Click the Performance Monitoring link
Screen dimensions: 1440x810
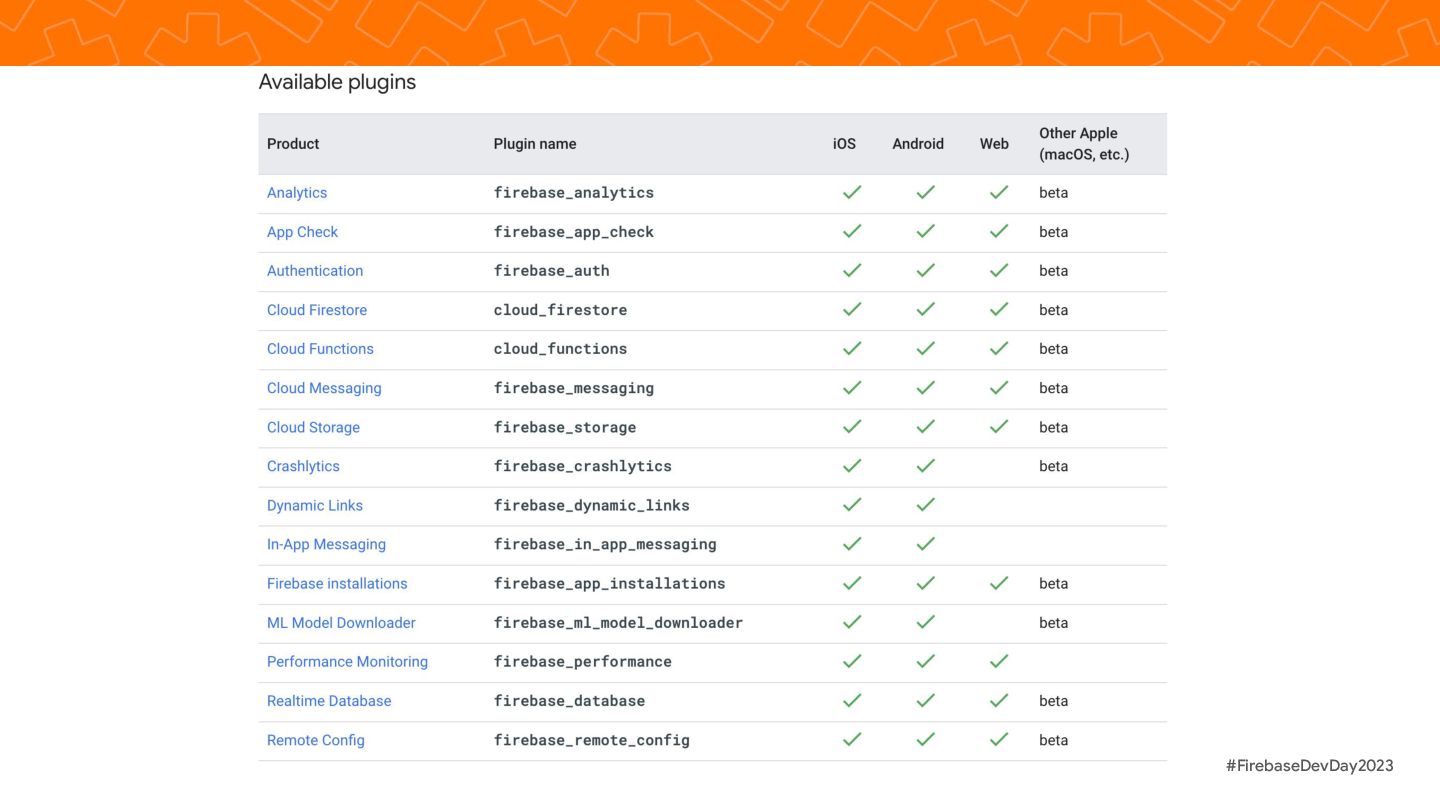347,661
